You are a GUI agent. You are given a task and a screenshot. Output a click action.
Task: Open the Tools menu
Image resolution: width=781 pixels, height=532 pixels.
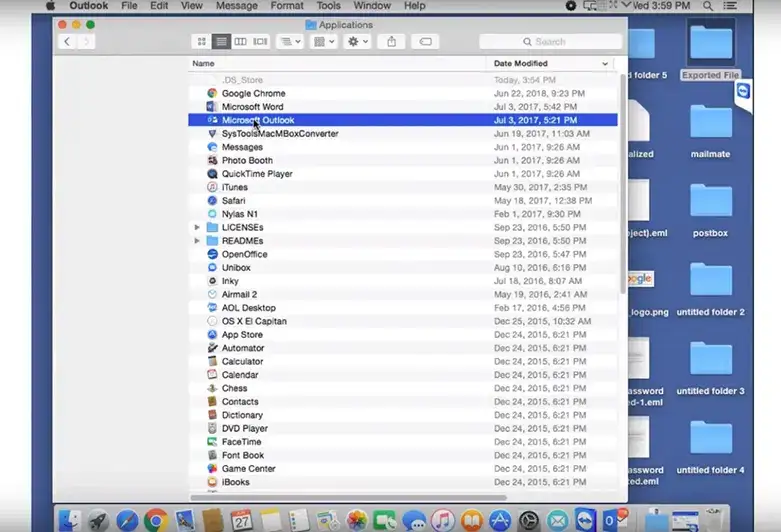[328, 5]
